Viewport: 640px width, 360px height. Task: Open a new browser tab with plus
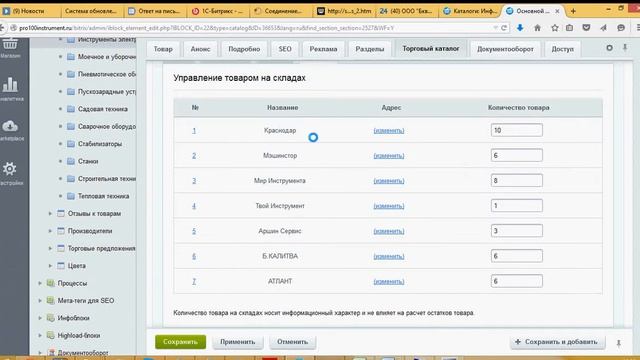(573, 11)
